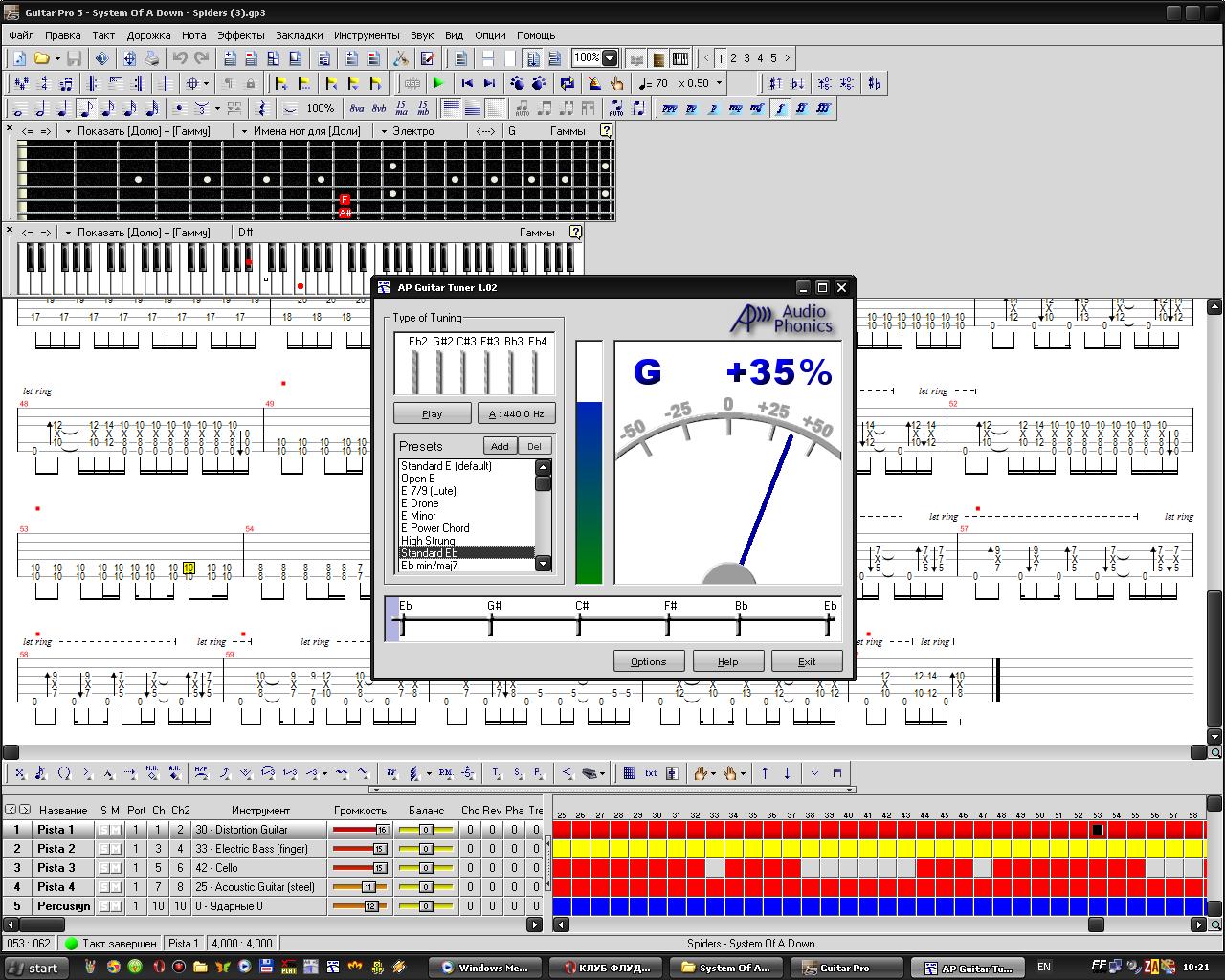Viewport: 1225px width, 980px height.
Task: Open the Помощь menu
Action: (x=536, y=35)
